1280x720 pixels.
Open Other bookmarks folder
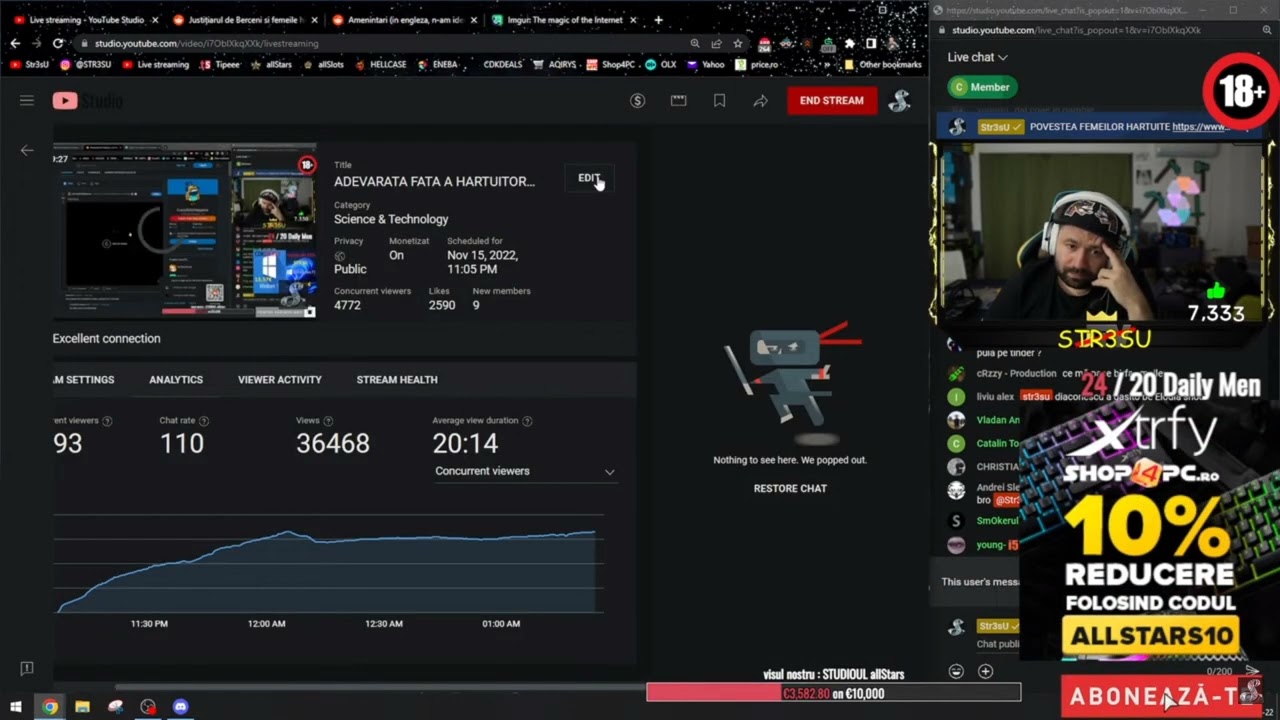coord(883,64)
